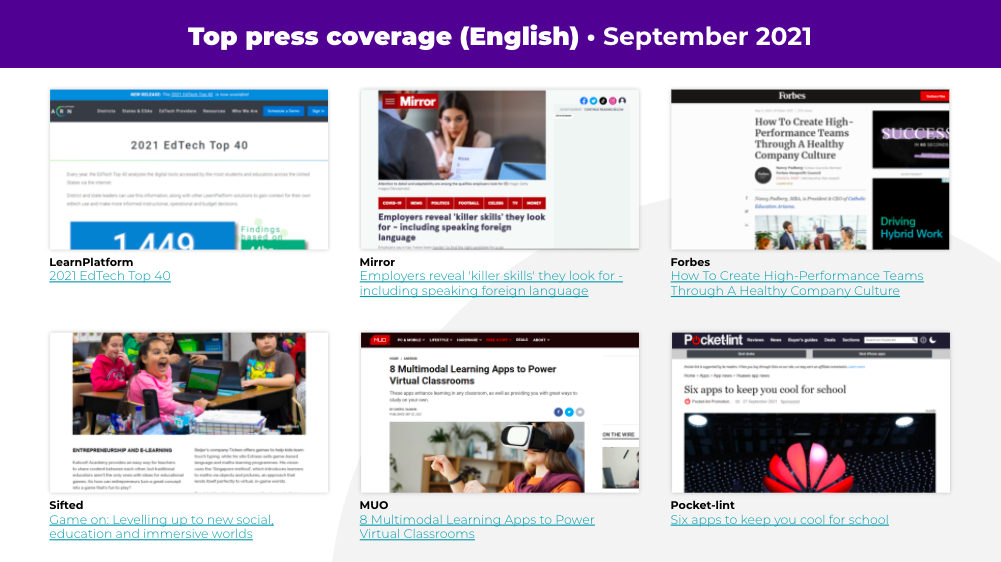The width and height of the screenshot is (1001, 562).
Task: Open Pocket-lint Reviews menu item
Action: (x=755, y=340)
